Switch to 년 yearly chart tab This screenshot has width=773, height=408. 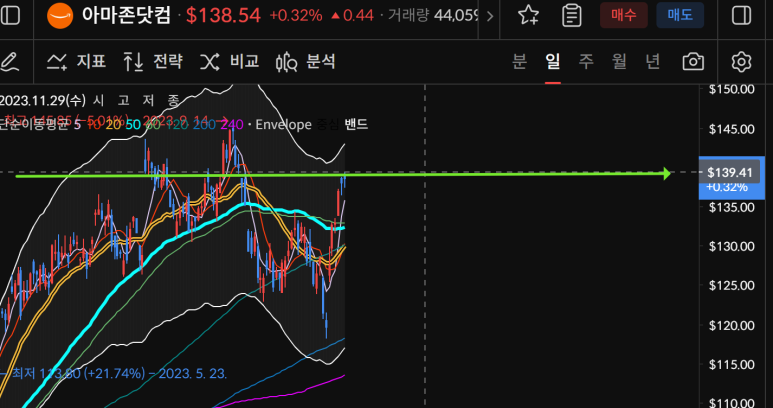coord(653,62)
